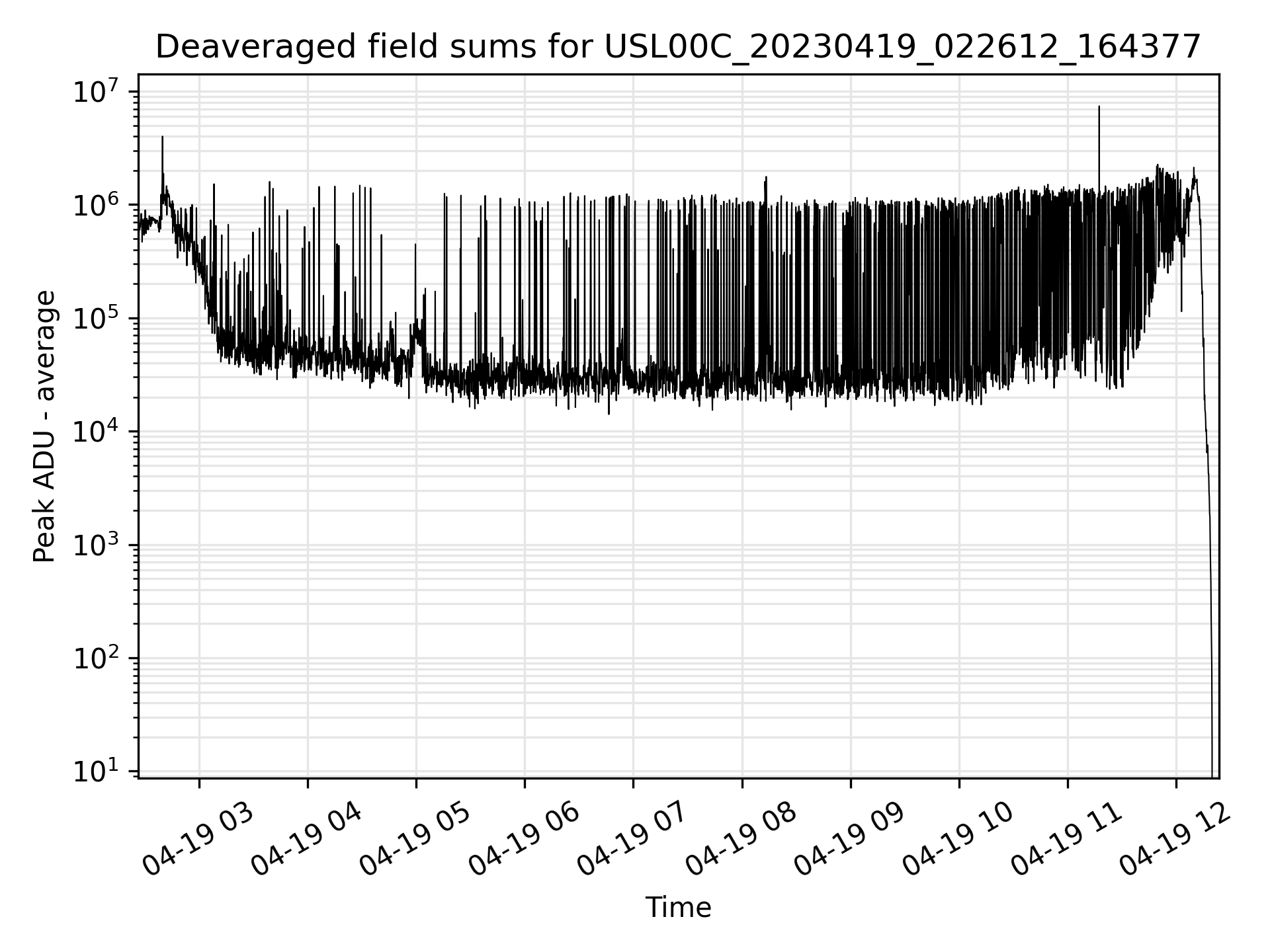Click the early spike peak before 04-19 03
This screenshot has width=1270, height=952.
[x=162, y=138]
